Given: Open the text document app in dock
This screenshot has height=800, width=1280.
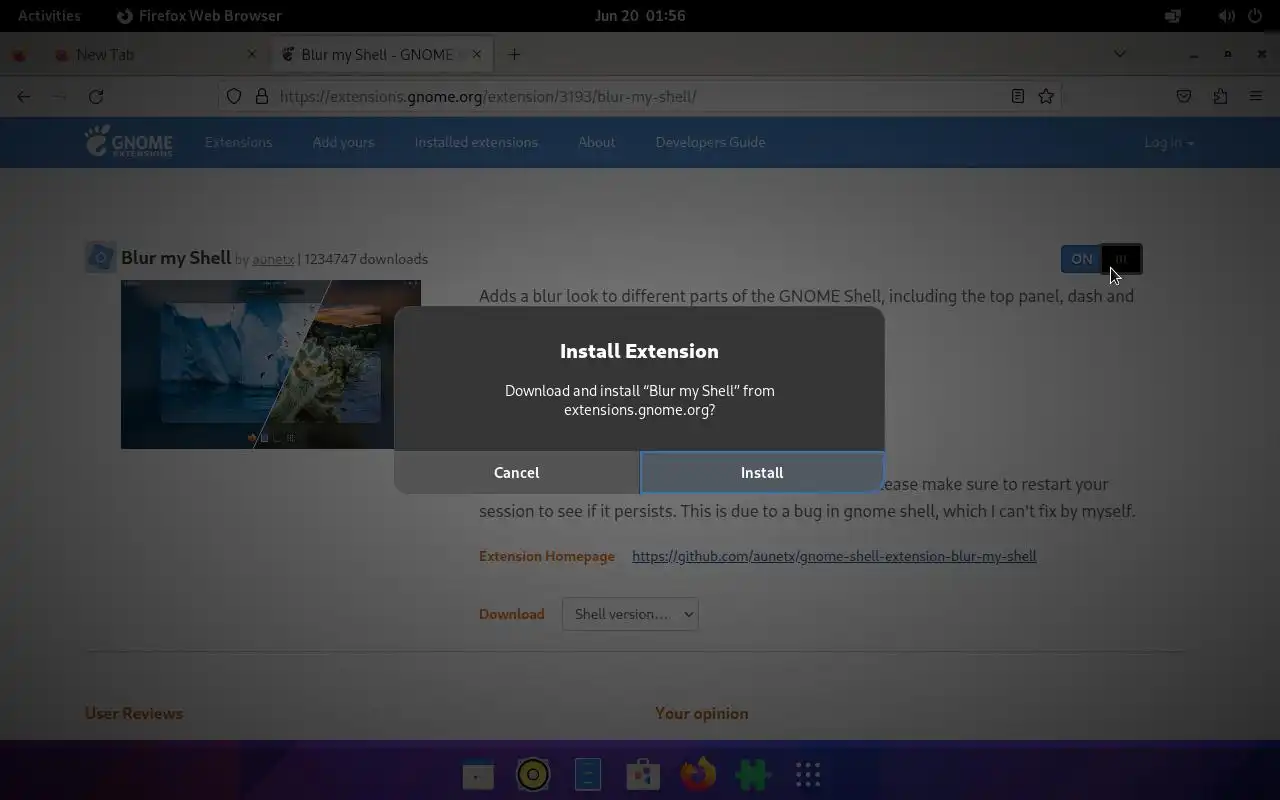Looking at the screenshot, I should click(x=588, y=774).
